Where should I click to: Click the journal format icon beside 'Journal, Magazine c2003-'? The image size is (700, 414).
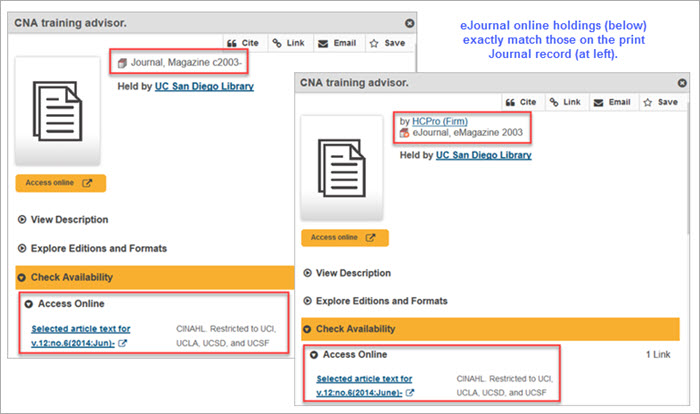tap(122, 63)
